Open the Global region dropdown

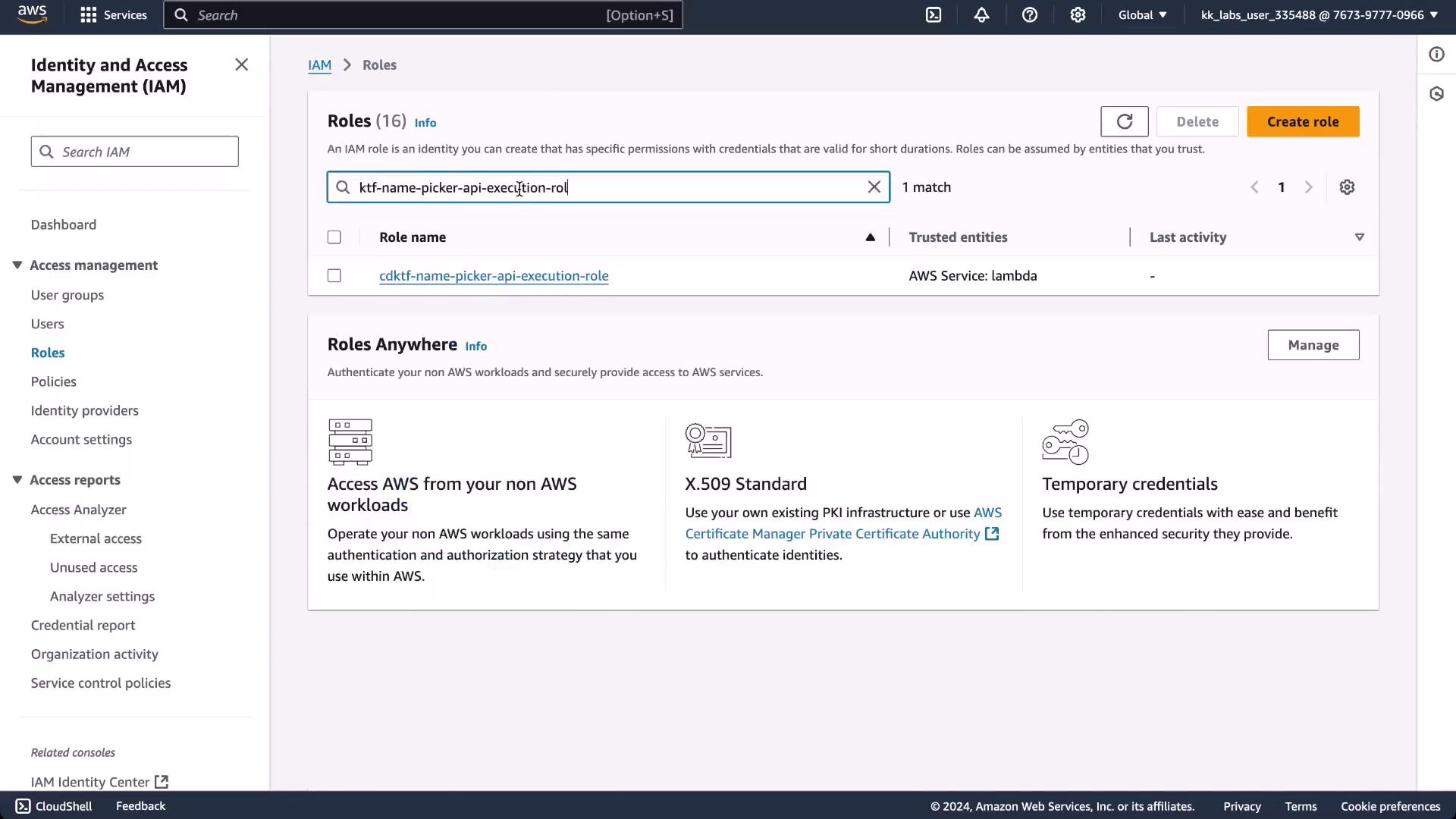pyautogui.click(x=1142, y=15)
